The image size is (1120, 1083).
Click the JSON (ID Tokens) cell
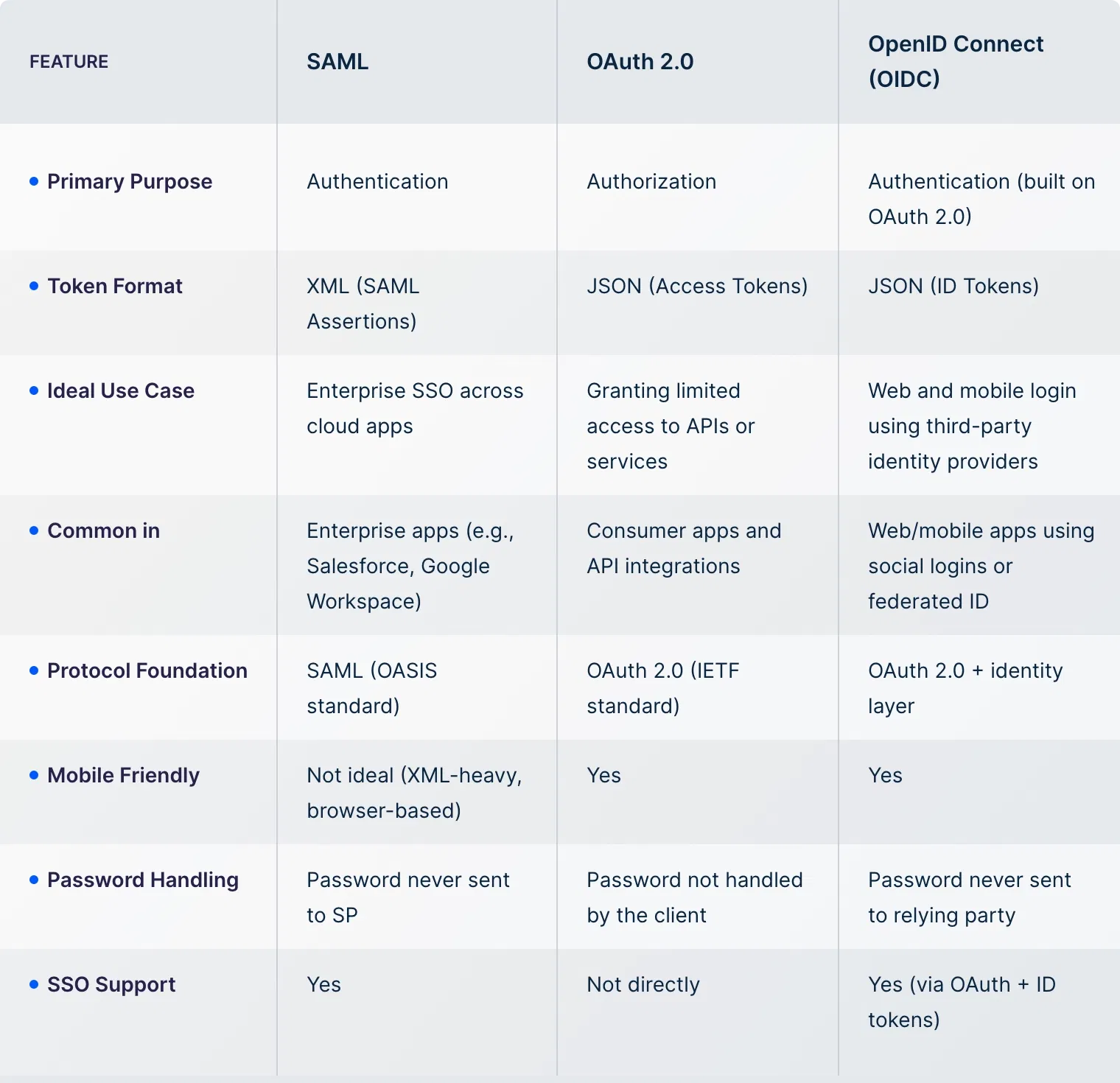click(953, 286)
